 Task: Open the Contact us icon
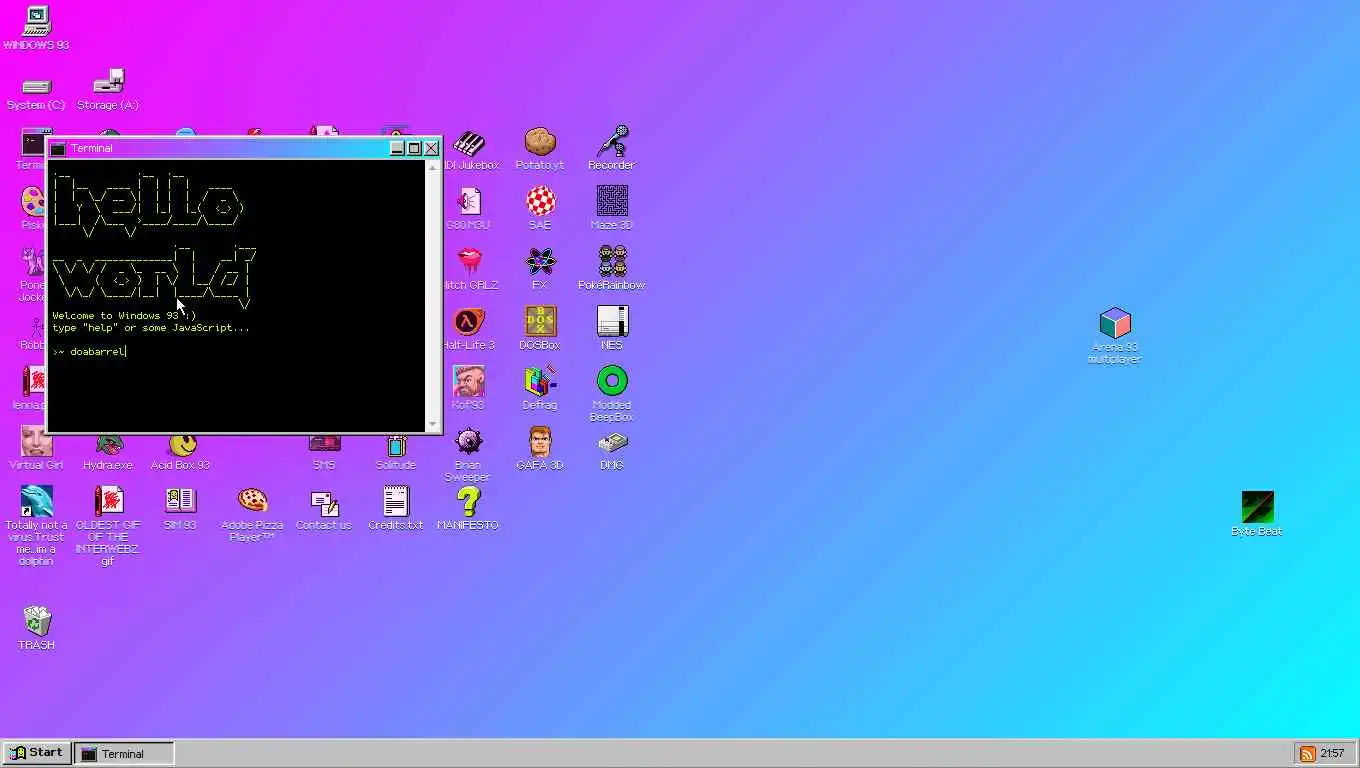click(x=324, y=502)
